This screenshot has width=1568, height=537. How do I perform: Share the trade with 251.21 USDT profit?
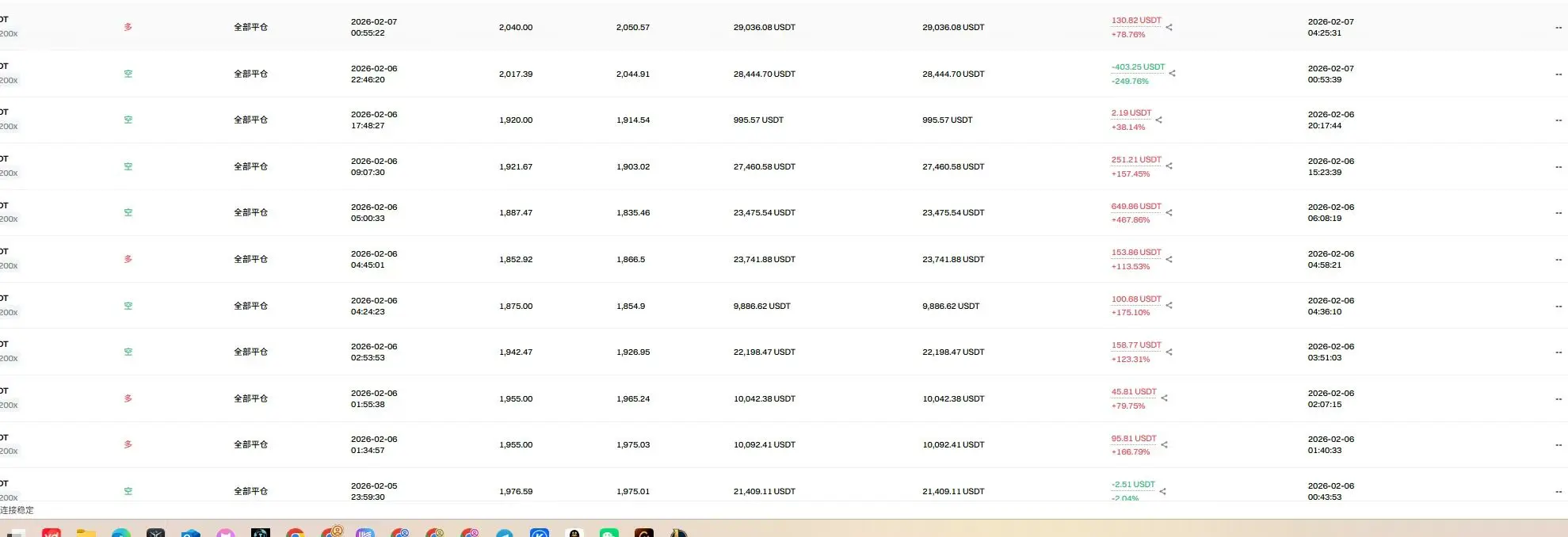click(x=1169, y=166)
